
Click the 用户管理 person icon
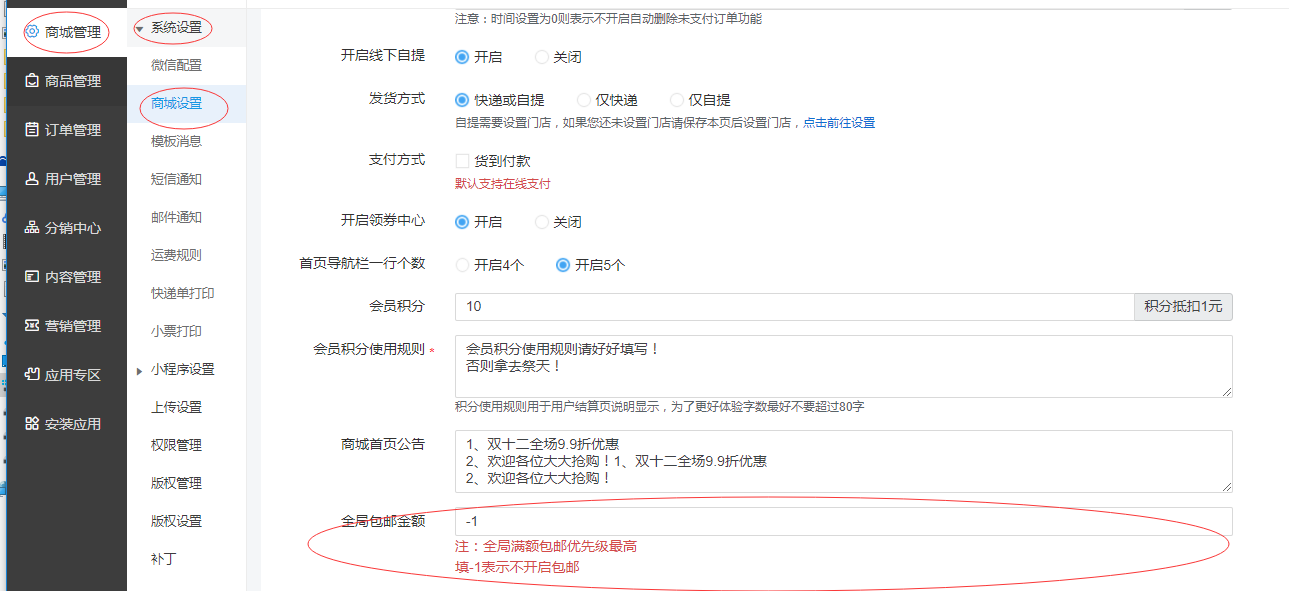tap(32, 179)
